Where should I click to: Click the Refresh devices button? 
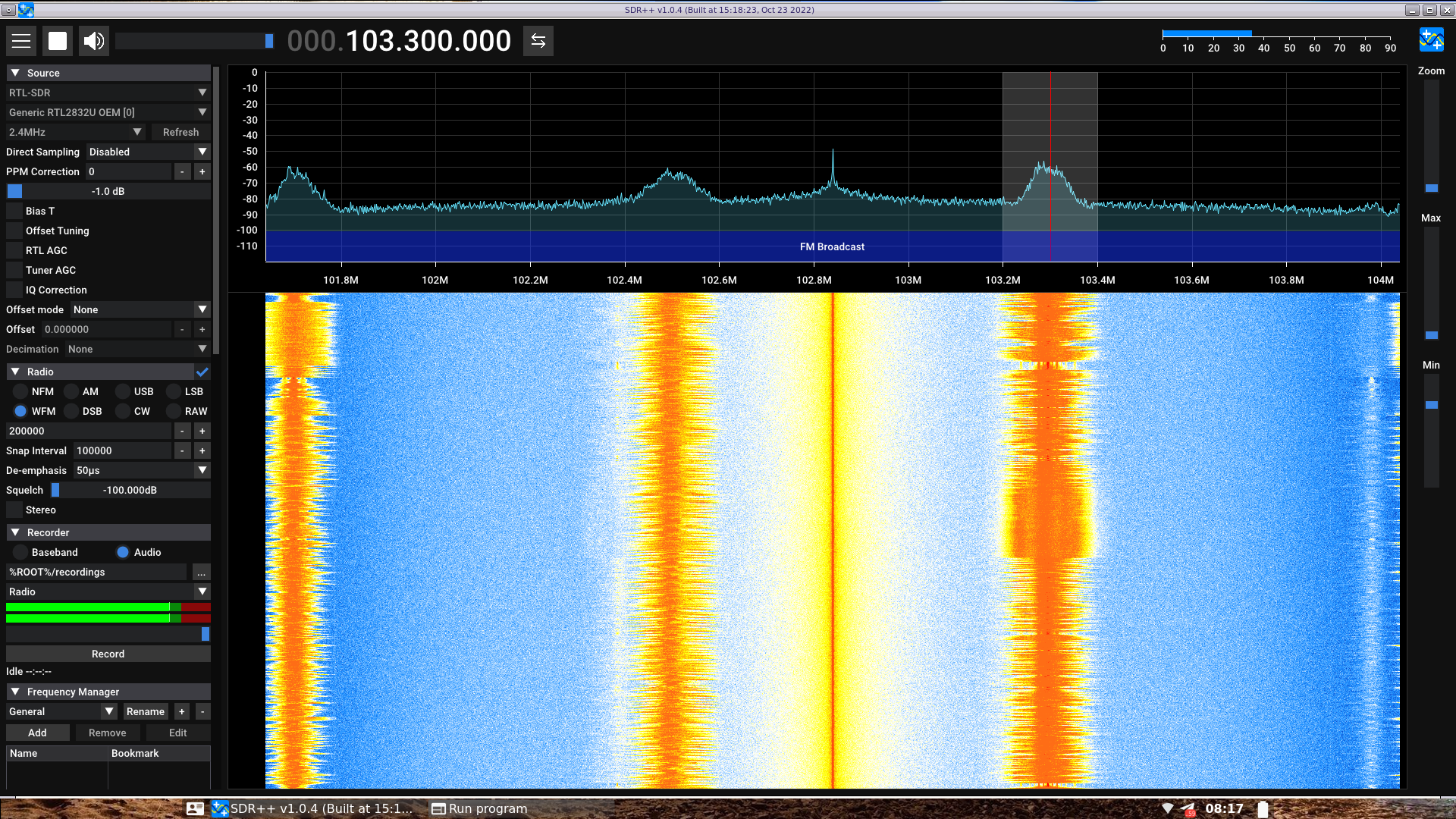(180, 133)
